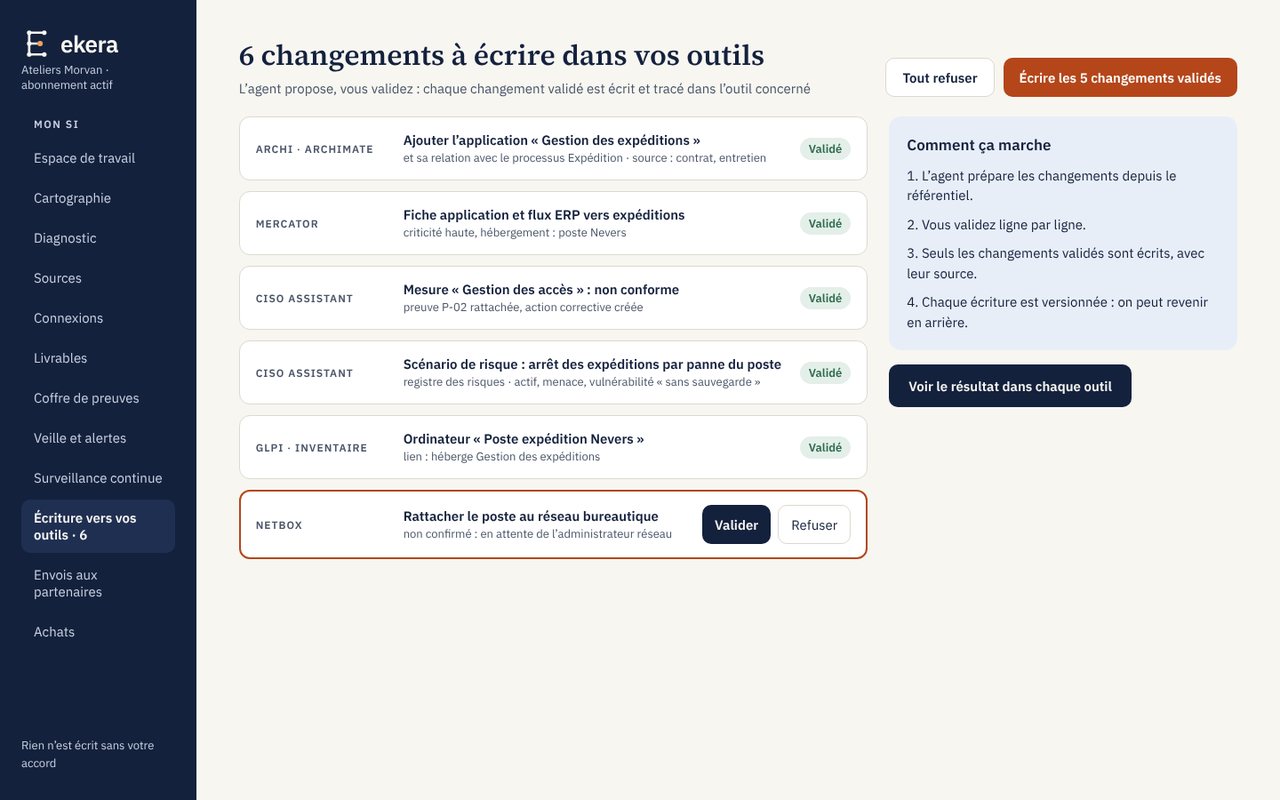Click 'non confirmé : en attente de l'administrateur réseau'
Image resolution: width=1280 pixels, height=800 pixels.
538,534
